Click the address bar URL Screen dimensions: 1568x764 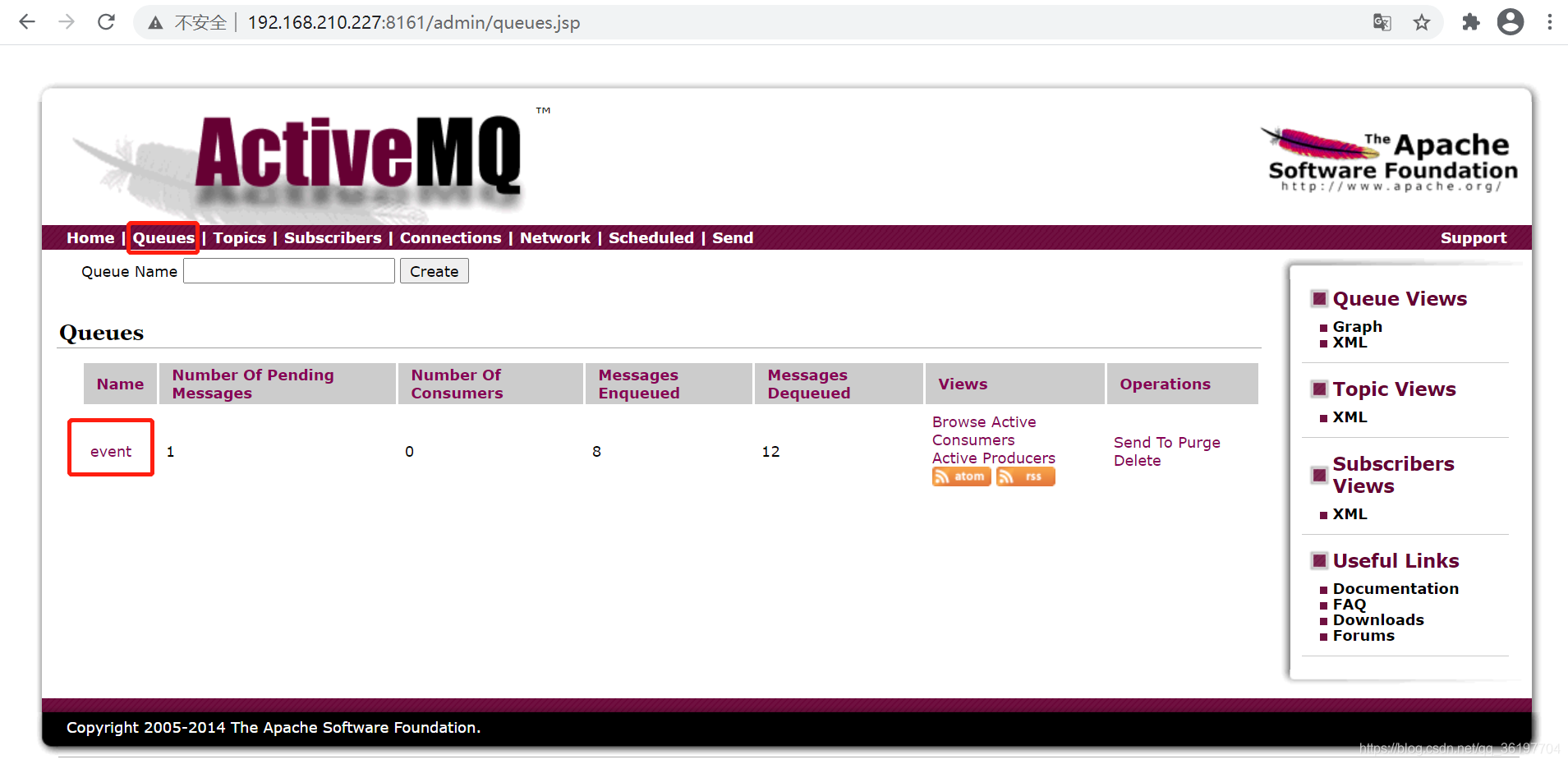point(414,23)
